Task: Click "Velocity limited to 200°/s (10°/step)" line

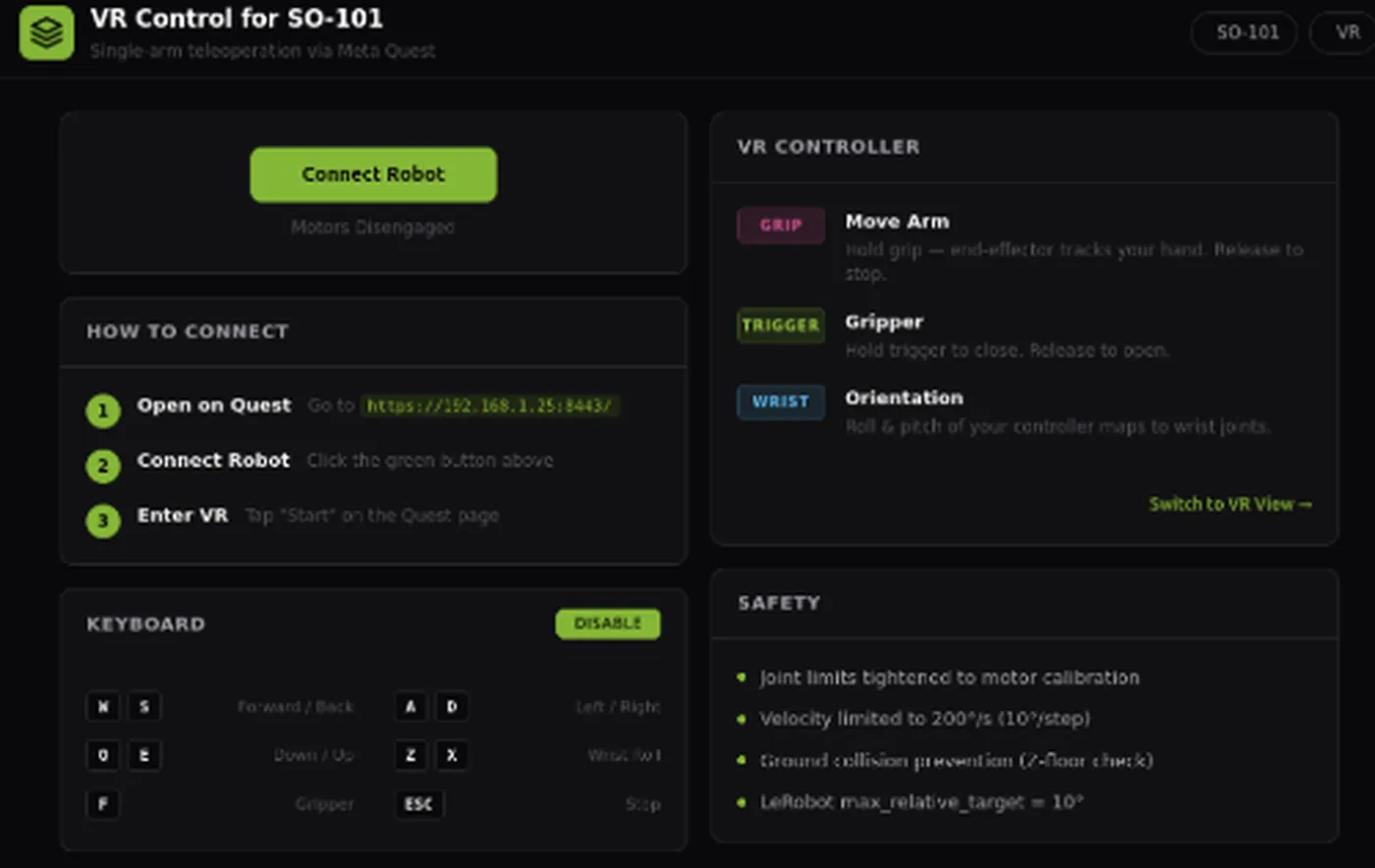Action: point(925,719)
